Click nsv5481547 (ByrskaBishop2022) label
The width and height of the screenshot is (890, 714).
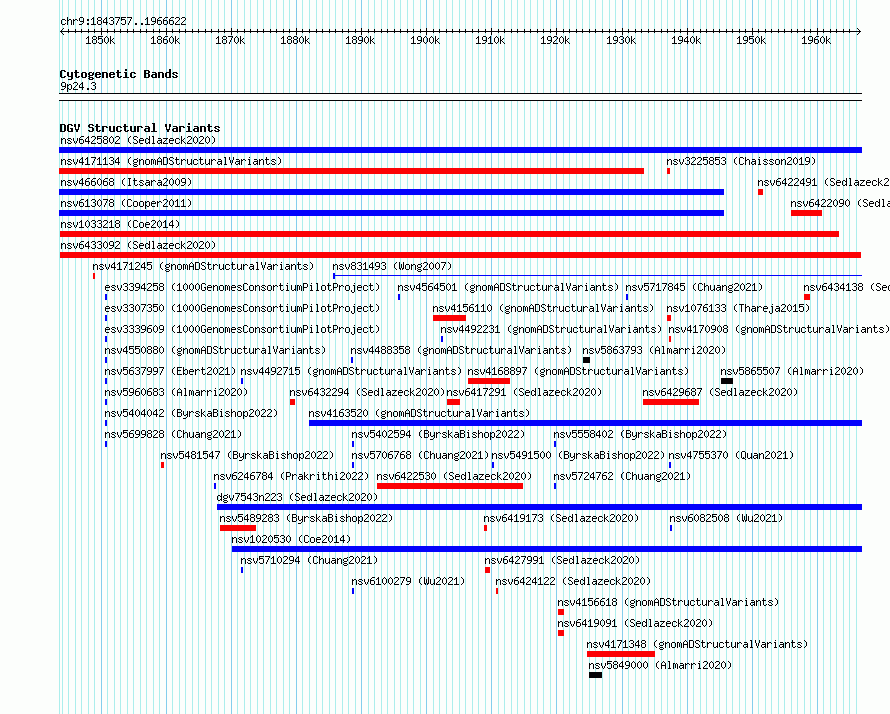pyautogui.click(x=247, y=455)
